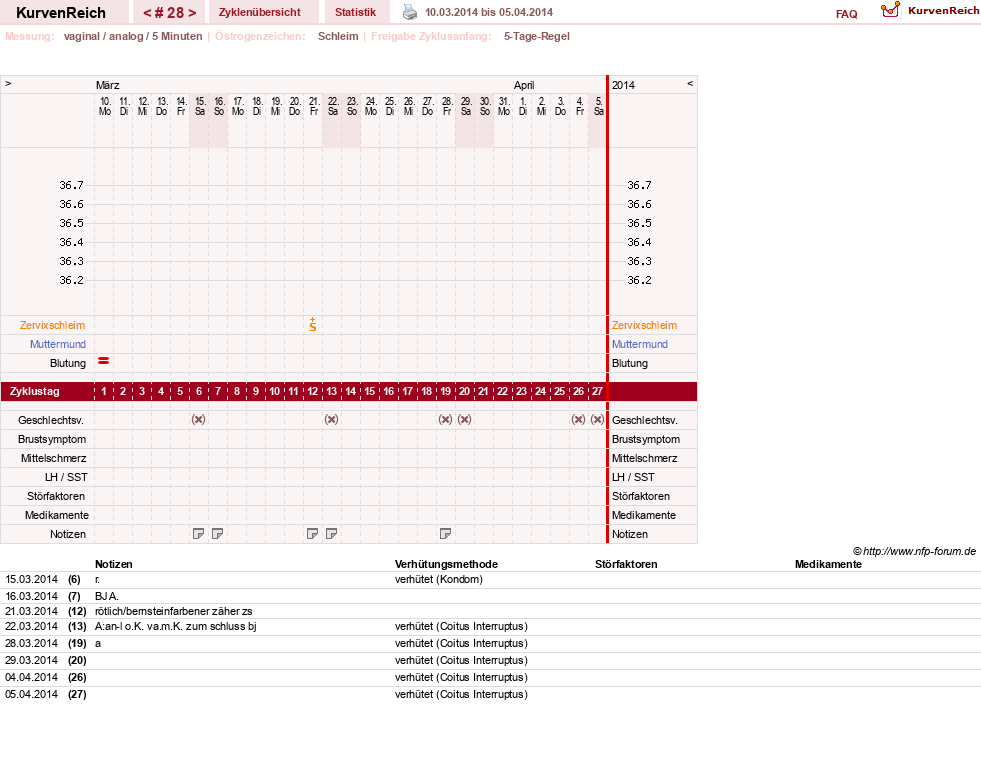Click Verhütungsmethode column header
This screenshot has width=981, height=763.
tap(446, 564)
